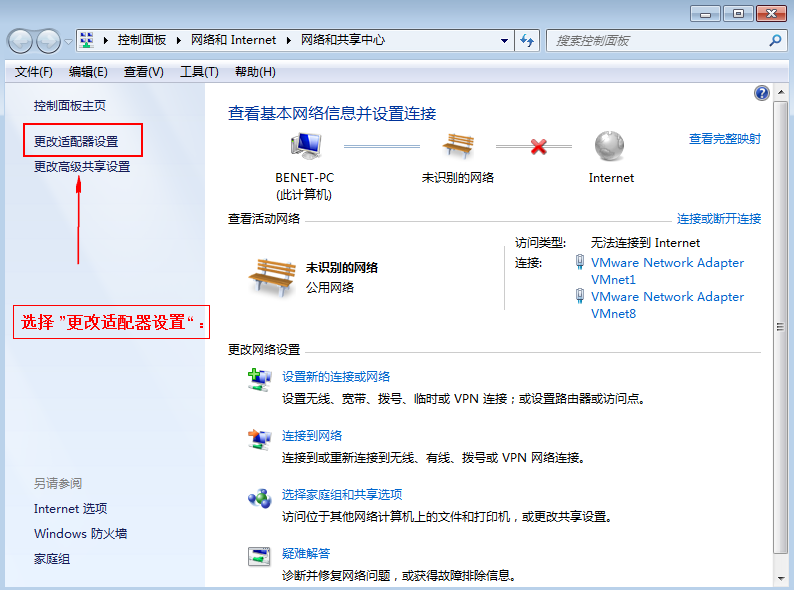Open 更改高级共享设置

(x=82, y=167)
